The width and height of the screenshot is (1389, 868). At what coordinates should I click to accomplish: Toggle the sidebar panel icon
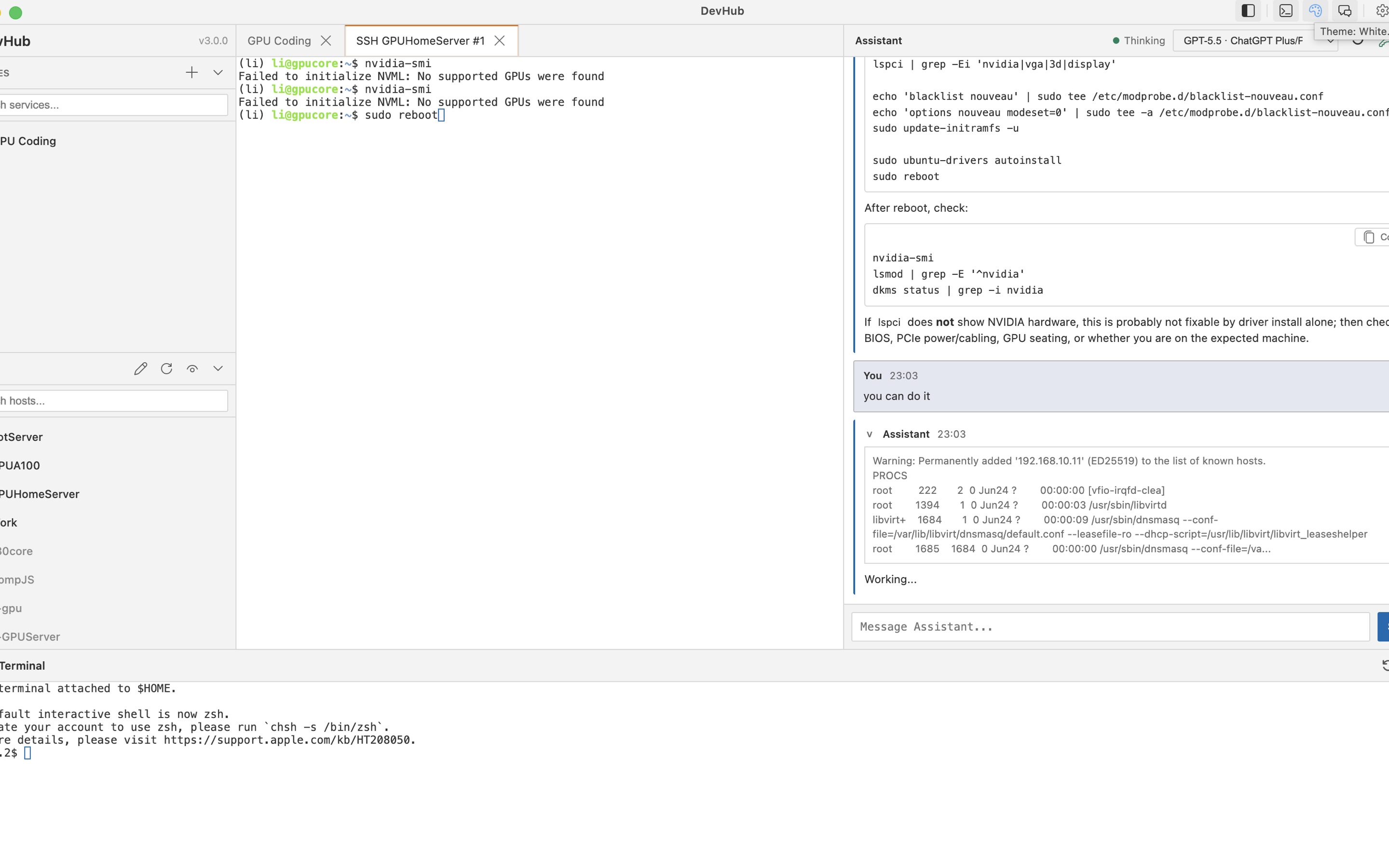[1248, 11]
